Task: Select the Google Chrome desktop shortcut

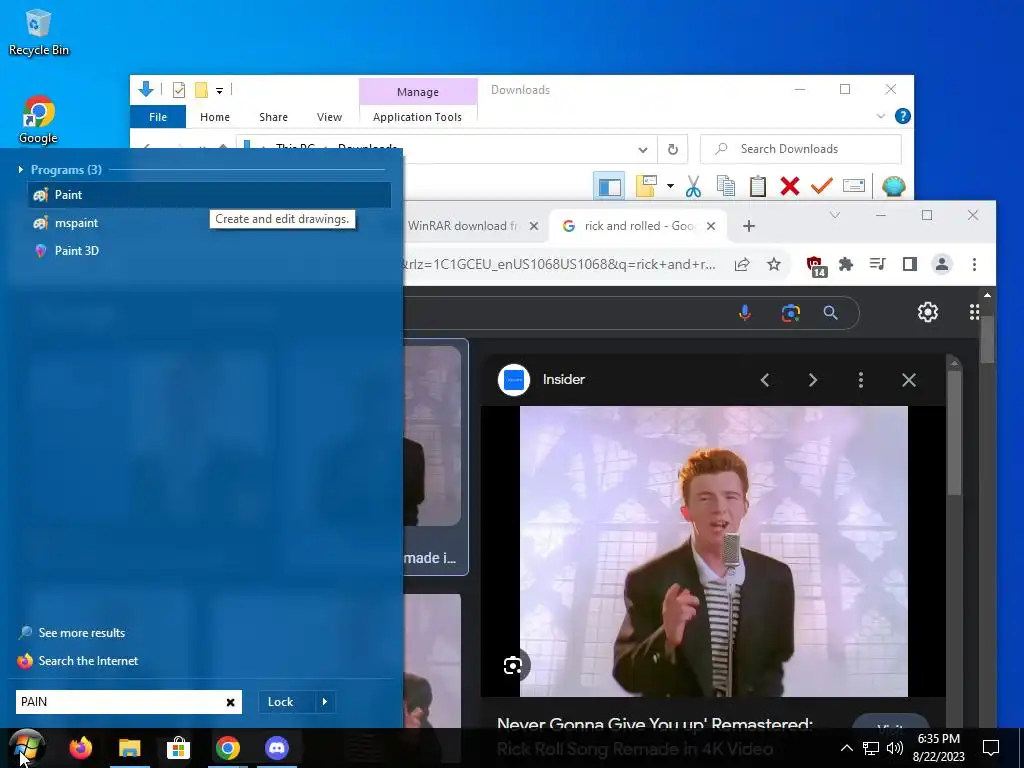Action: point(38,120)
